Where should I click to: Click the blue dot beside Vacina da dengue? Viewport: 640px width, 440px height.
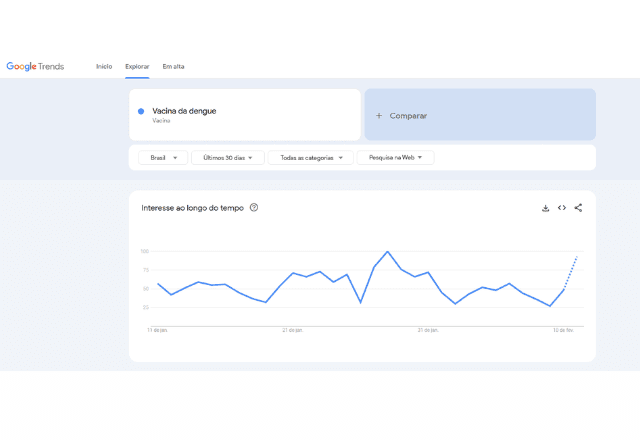[141, 111]
